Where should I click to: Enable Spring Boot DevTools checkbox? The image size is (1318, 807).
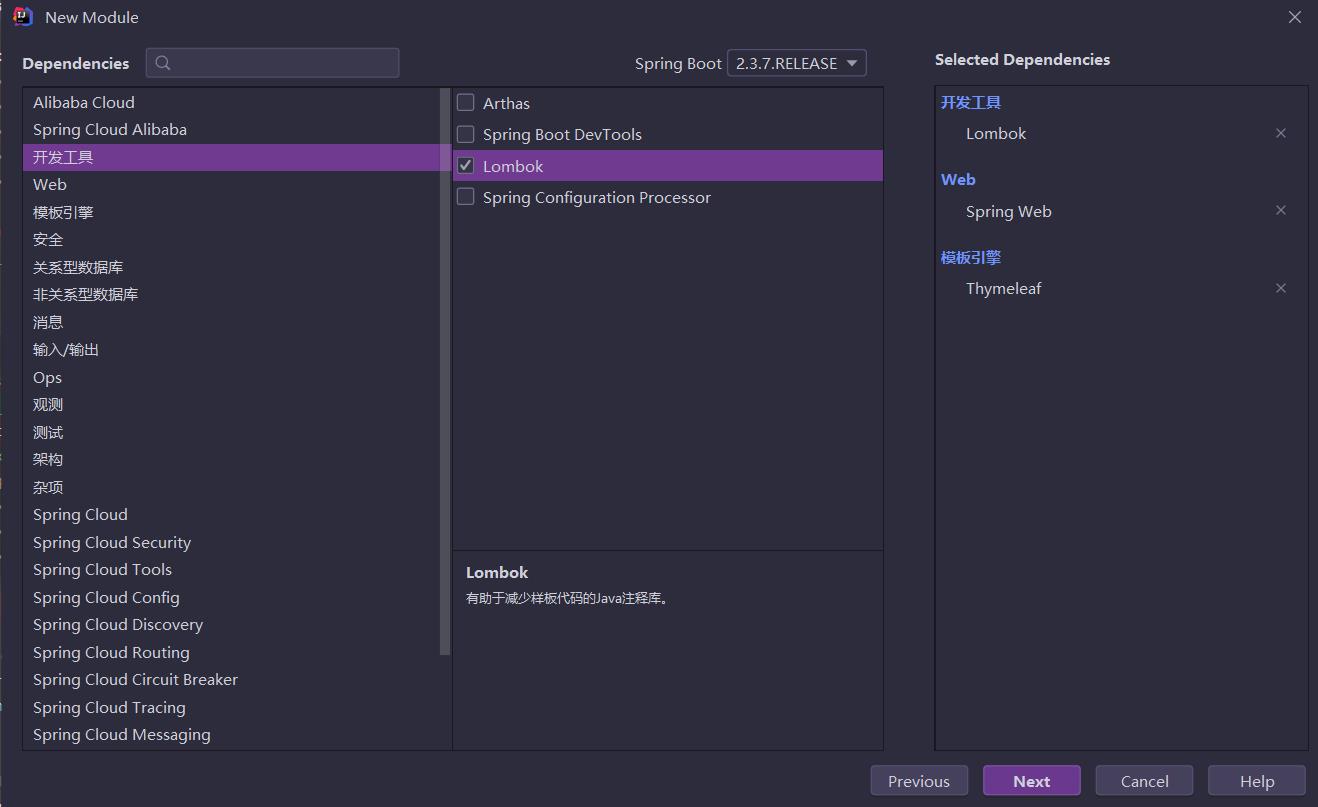pos(466,134)
